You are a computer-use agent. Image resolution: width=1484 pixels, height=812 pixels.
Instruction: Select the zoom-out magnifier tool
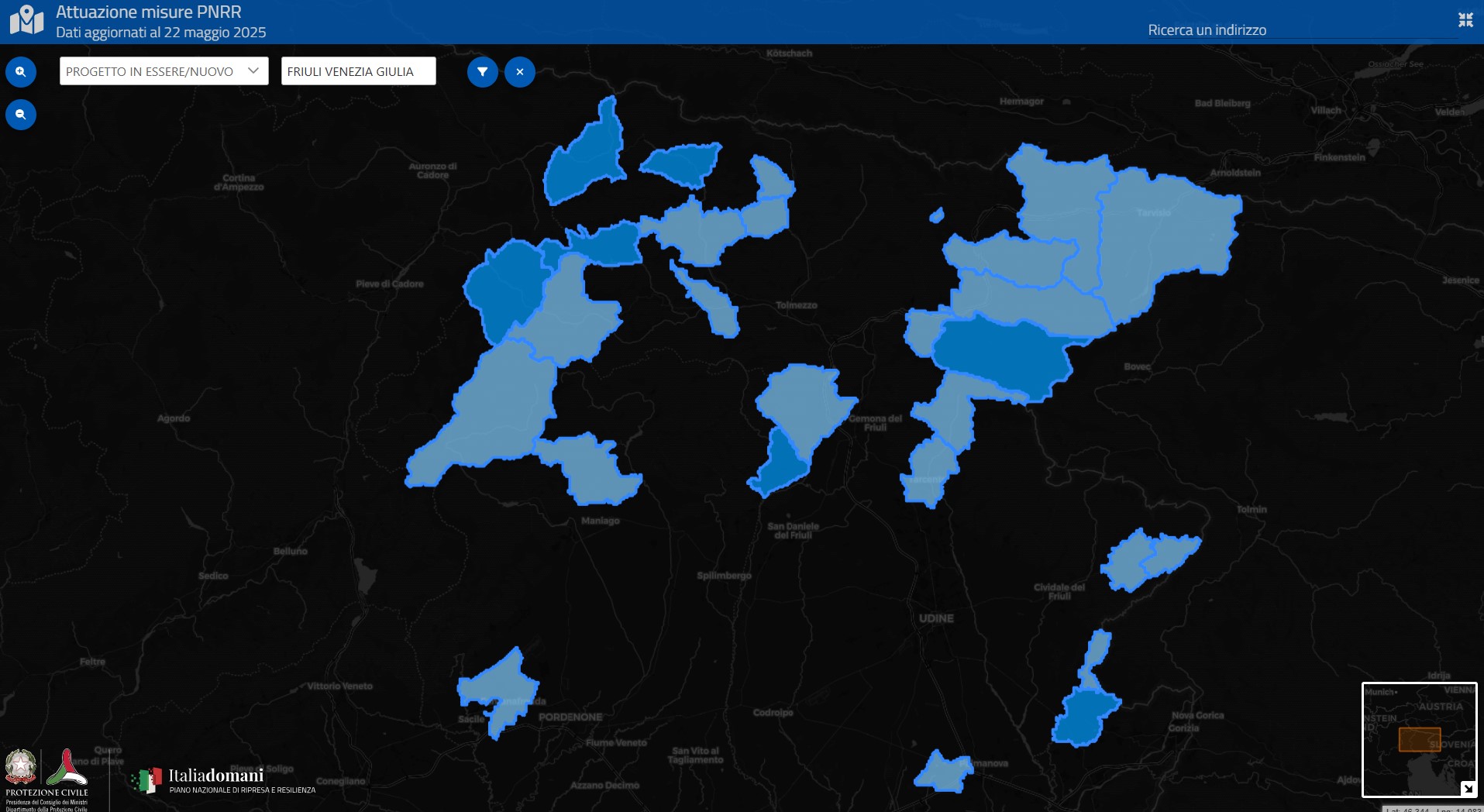pyautogui.click(x=21, y=114)
